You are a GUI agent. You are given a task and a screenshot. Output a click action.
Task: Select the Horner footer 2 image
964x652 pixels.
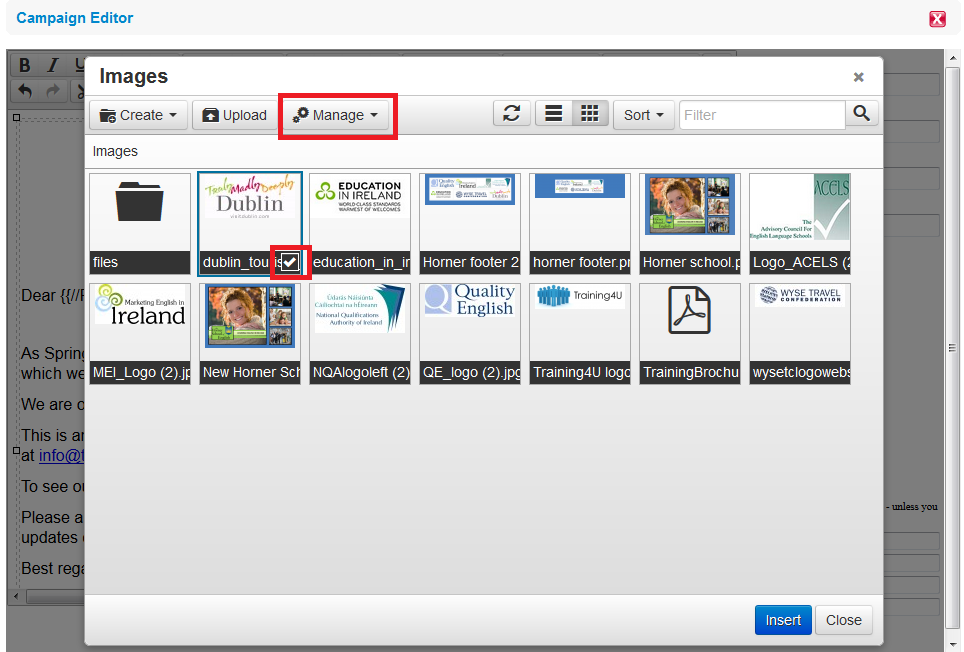click(470, 224)
